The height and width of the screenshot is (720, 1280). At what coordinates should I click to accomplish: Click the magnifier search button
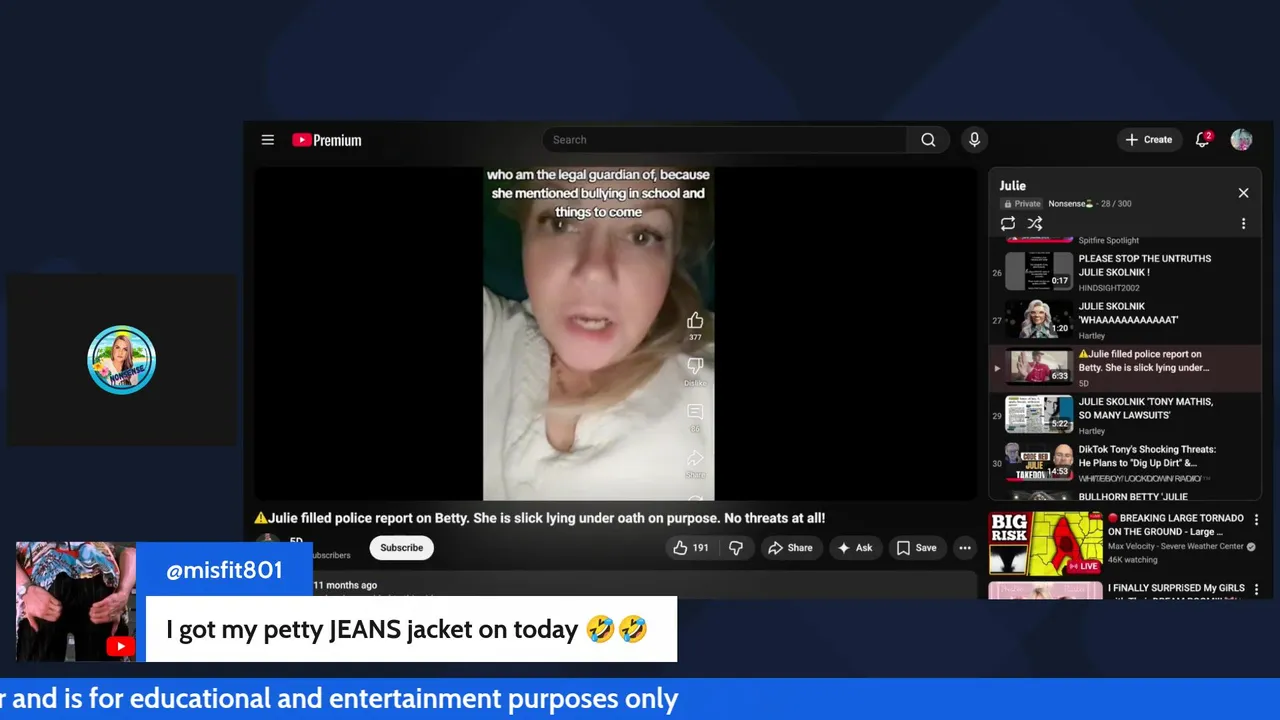(x=928, y=140)
